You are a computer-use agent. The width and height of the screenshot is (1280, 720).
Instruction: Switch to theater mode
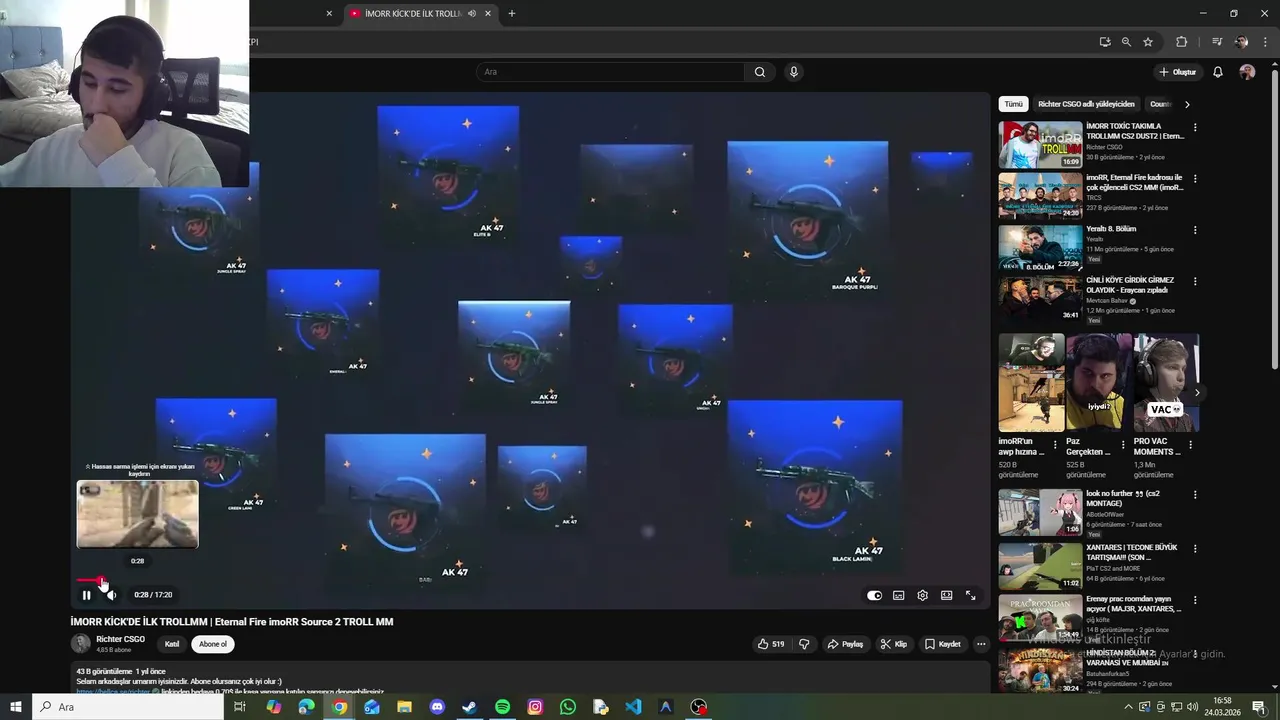pos(946,595)
